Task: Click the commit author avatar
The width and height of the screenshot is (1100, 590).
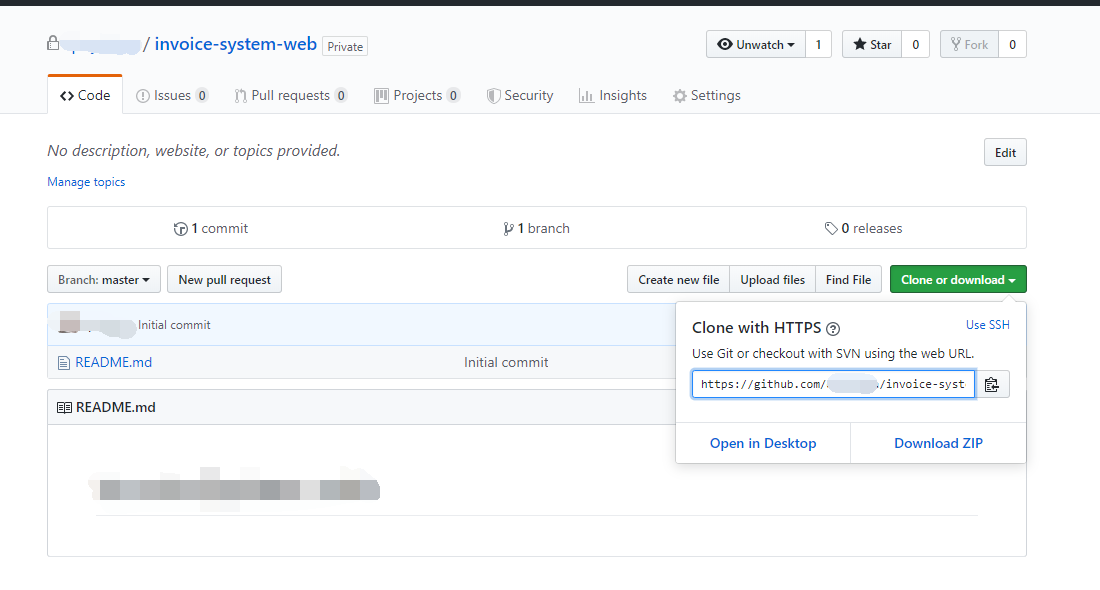Action: click(69, 322)
